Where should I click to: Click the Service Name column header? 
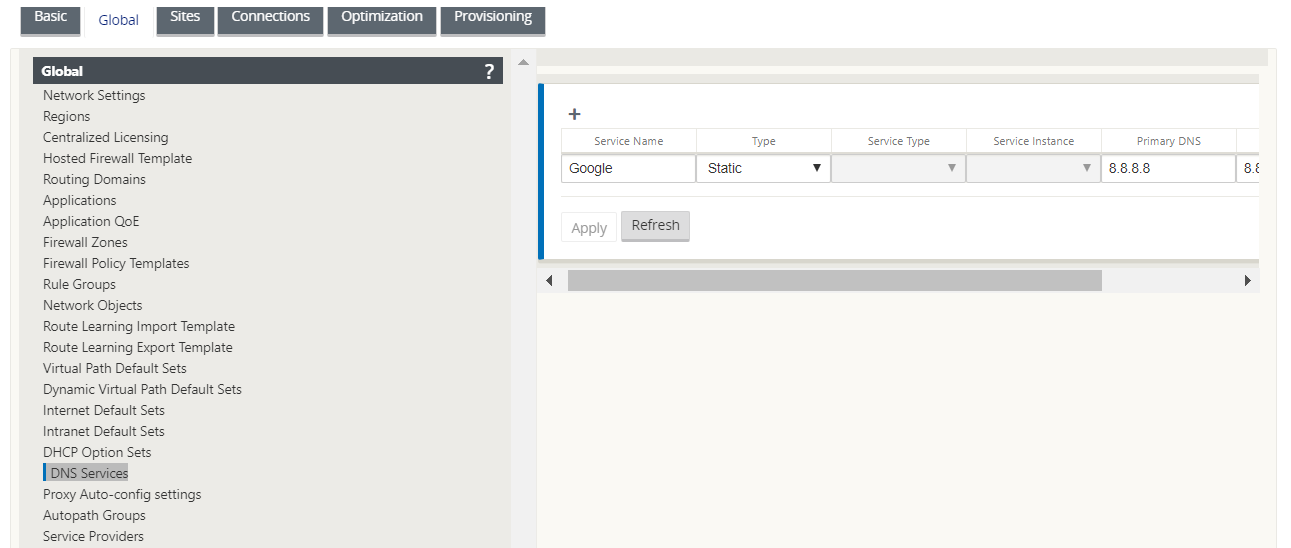[628, 141]
